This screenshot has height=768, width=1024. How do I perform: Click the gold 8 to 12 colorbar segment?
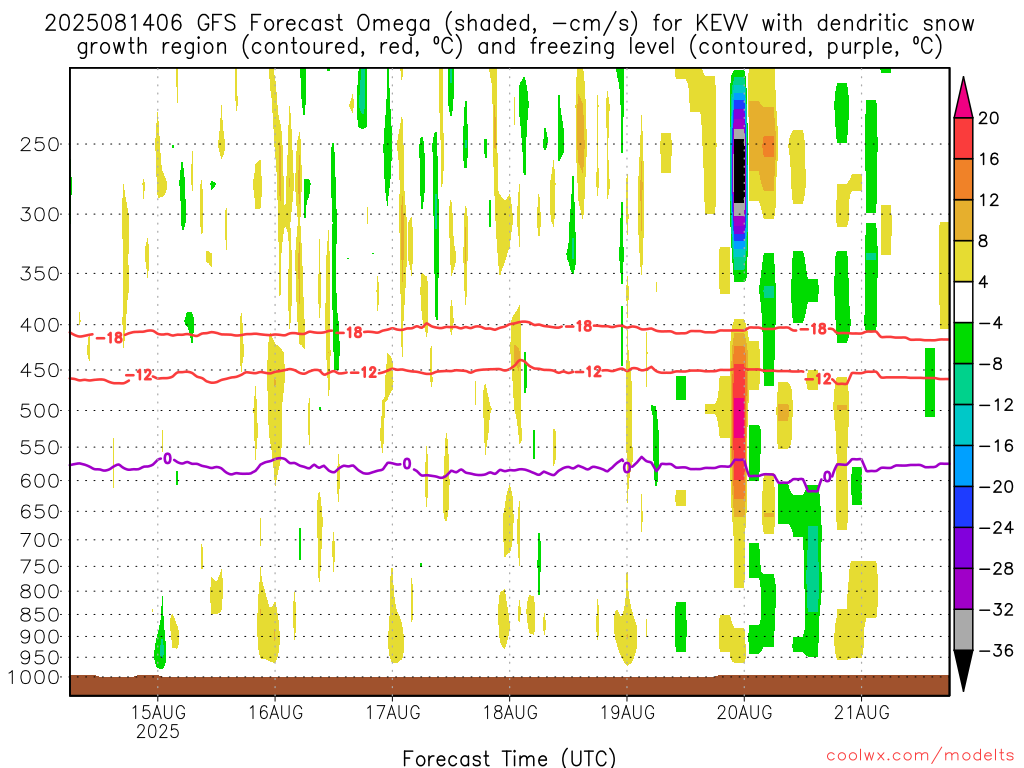[963, 220]
